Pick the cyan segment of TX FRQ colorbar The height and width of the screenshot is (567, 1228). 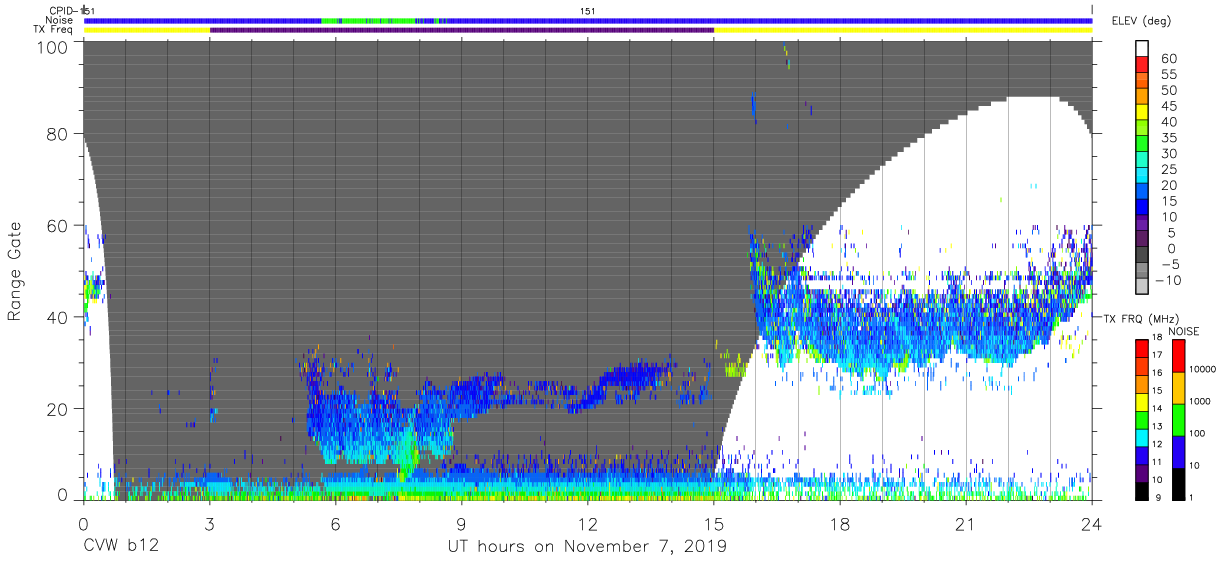[x=1142, y=437]
